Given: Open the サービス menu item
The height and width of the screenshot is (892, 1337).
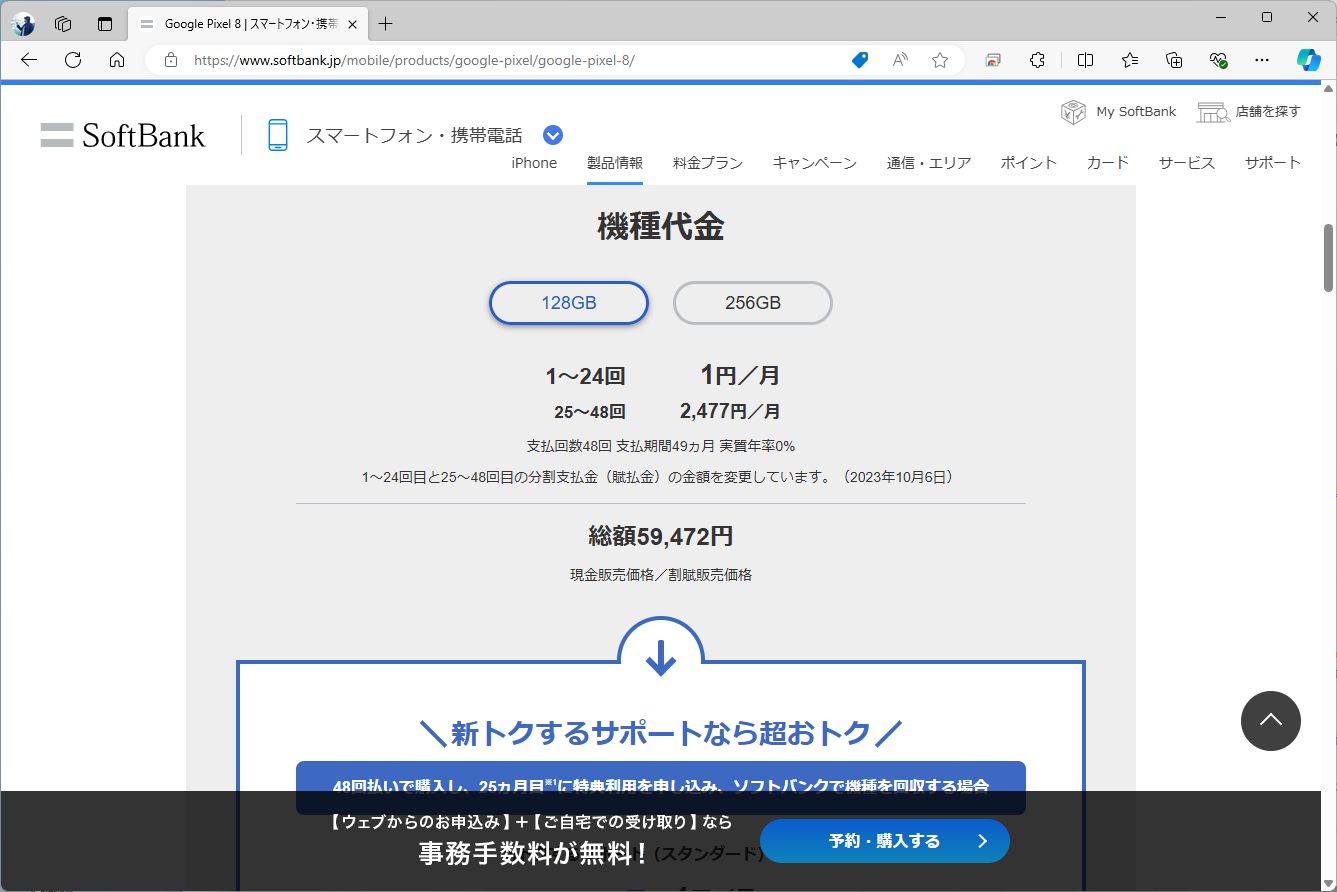Looking at the screenshot, I should (1187, 163).
